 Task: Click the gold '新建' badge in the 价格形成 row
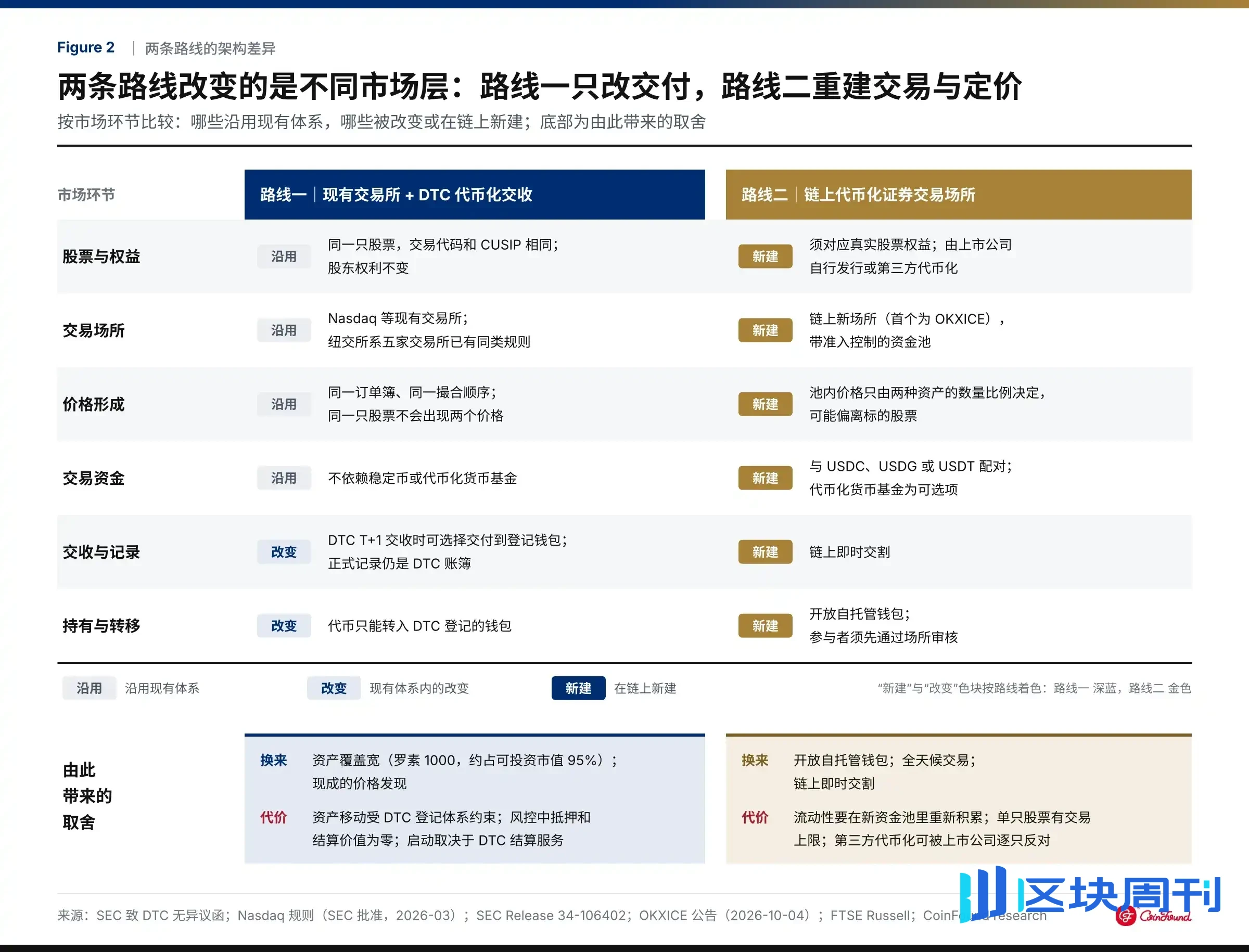pos(766,404)
